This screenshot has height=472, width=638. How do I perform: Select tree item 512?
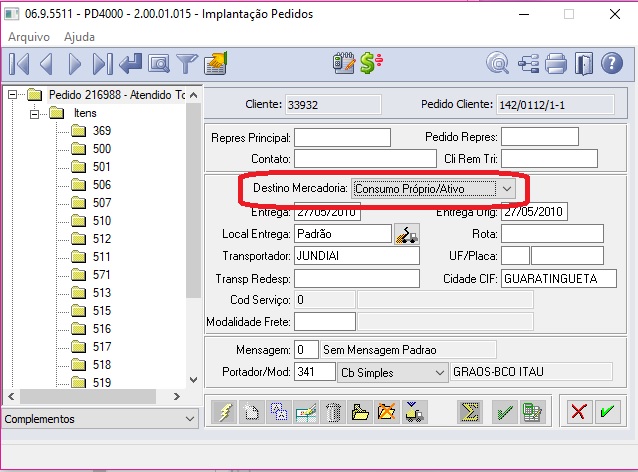[x=102, y=238]
